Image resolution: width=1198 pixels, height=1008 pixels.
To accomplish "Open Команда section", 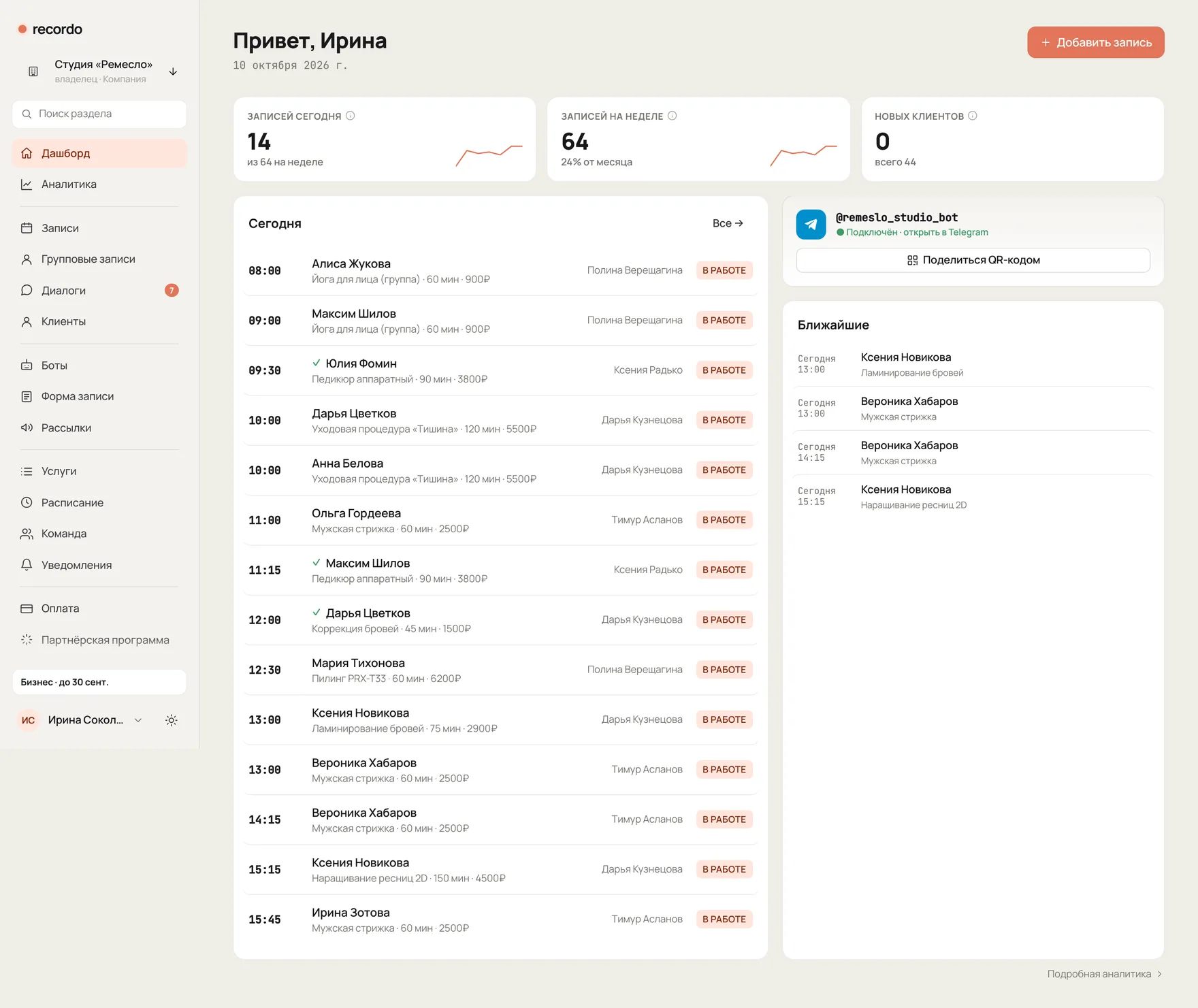I will [x=99, y=534].
